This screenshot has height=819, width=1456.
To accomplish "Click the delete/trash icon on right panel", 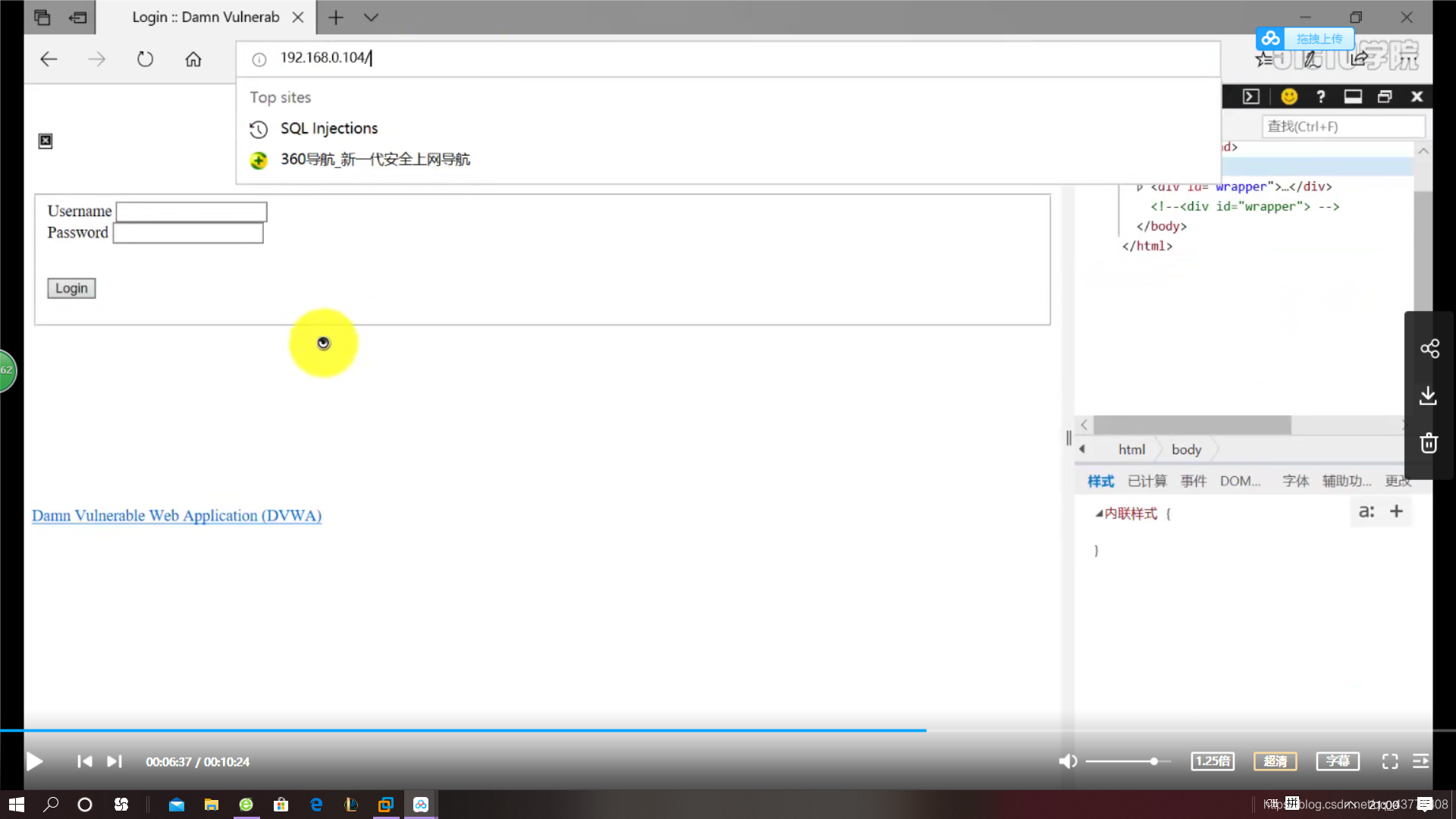I will 1431,442.
